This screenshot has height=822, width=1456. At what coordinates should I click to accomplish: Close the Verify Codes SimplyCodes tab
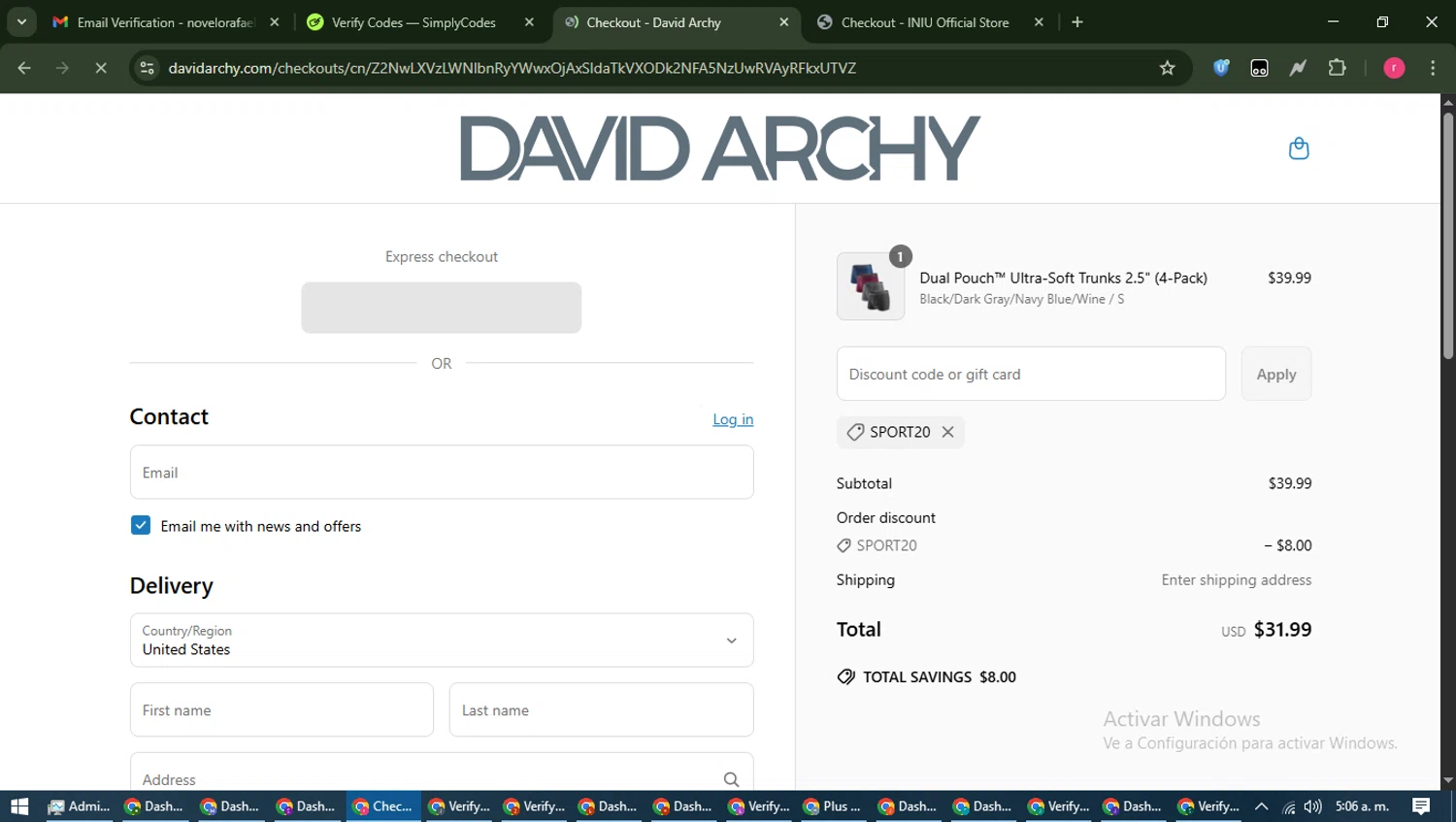coord(529,21)
